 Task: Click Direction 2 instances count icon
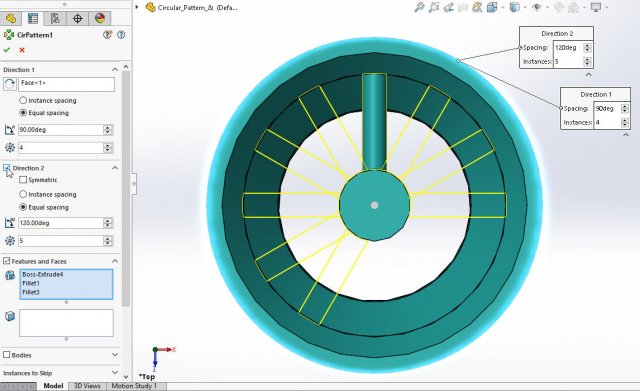coord(10,241)
